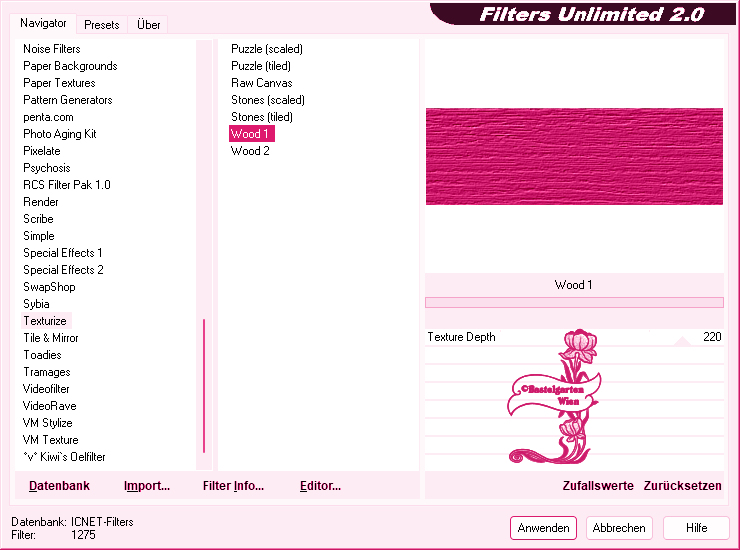The image size is (740, 550).
Task: Select Tramages category
Action: pyautogui.click(x=47, y=372)
